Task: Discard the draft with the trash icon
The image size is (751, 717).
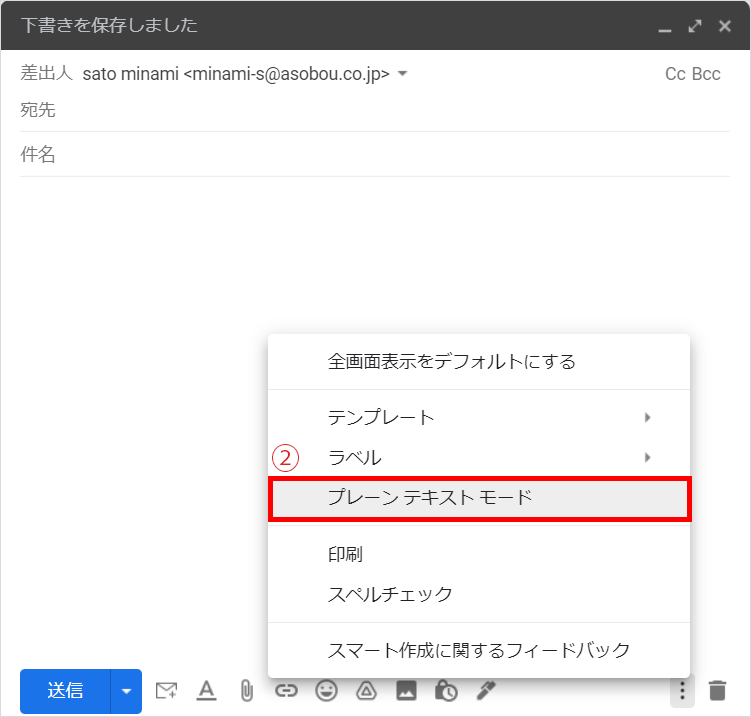Action: [x=717, y=691]
